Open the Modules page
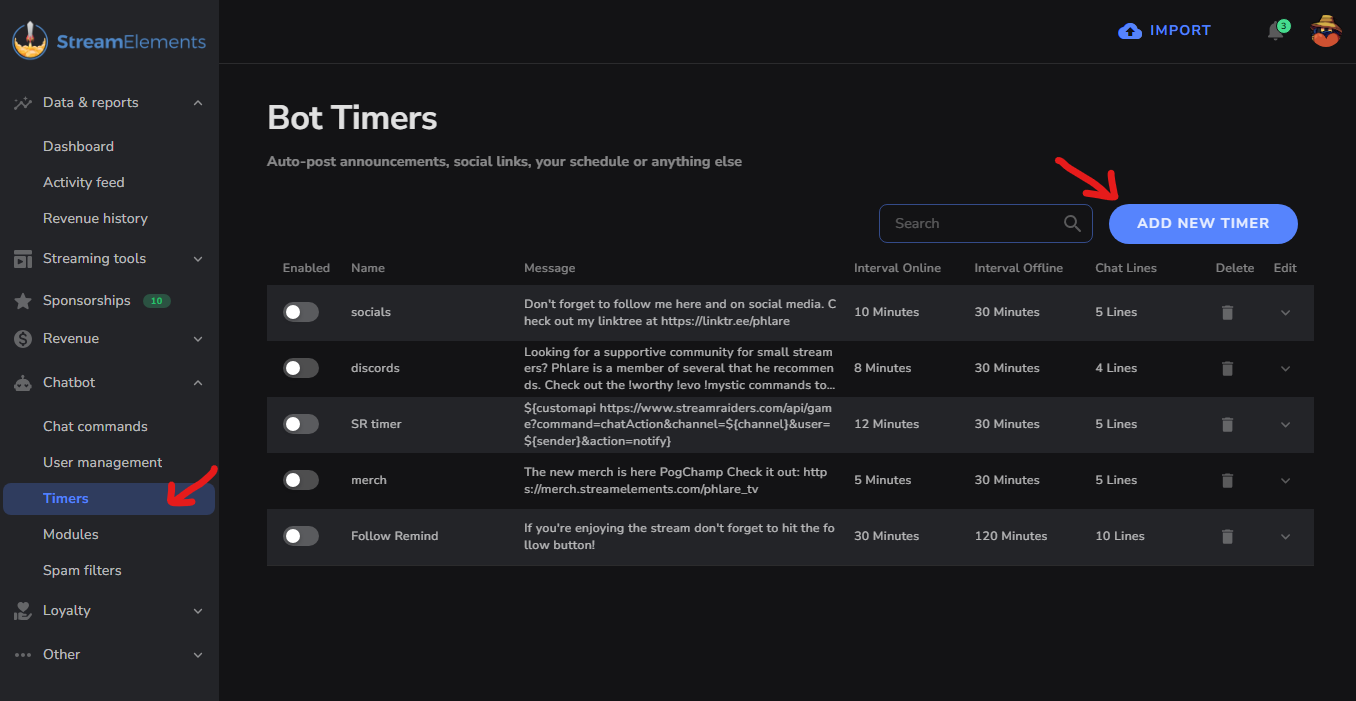 click(x=70, y=534)
